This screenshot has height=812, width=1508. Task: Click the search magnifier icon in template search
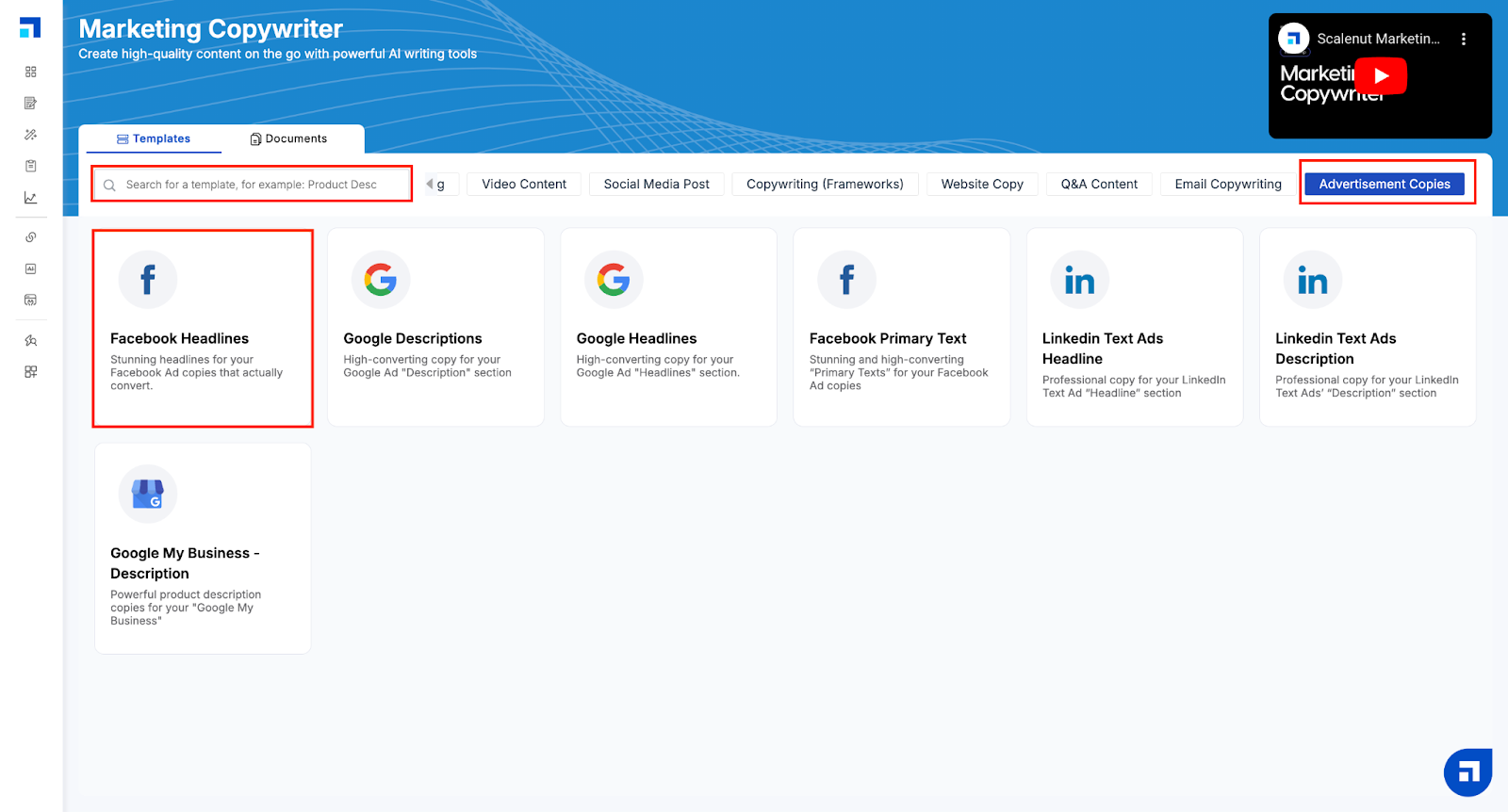click(x=109, y=185)
